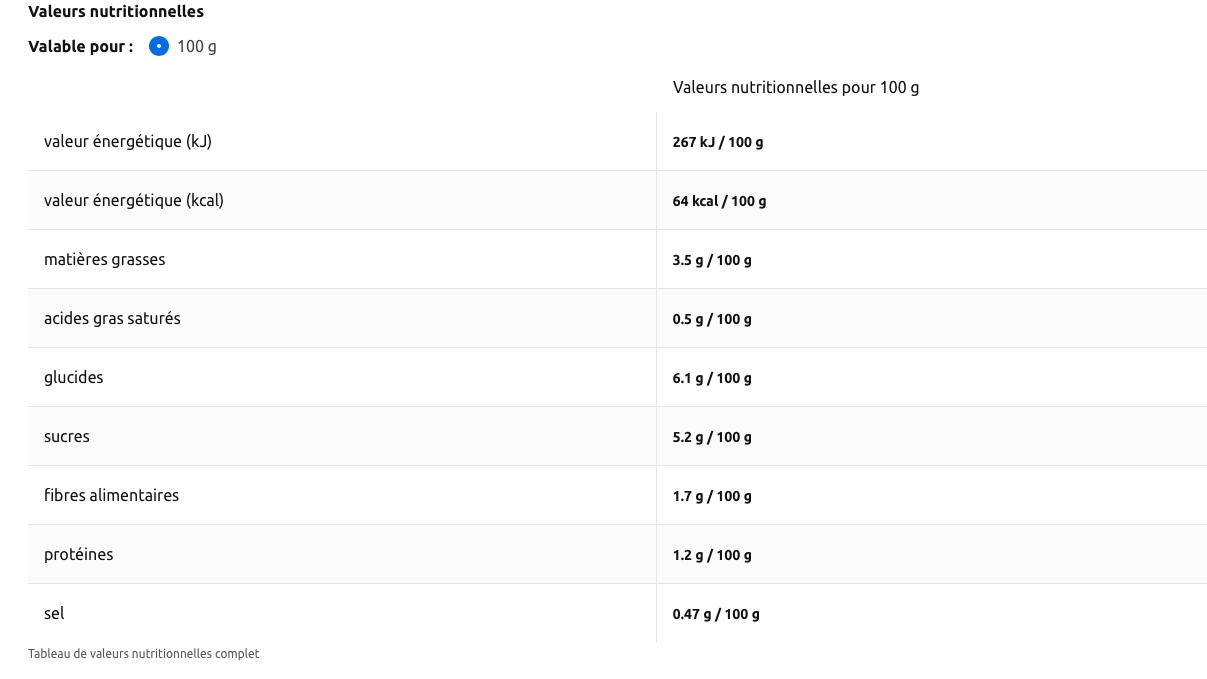
Task: Open the Tableau de valeurs nutritionnelles complet link
Action: [x=143, y=654]
